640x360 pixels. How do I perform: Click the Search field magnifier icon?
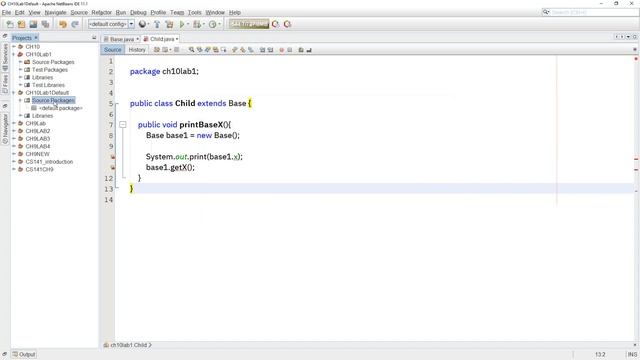point(546,12)
